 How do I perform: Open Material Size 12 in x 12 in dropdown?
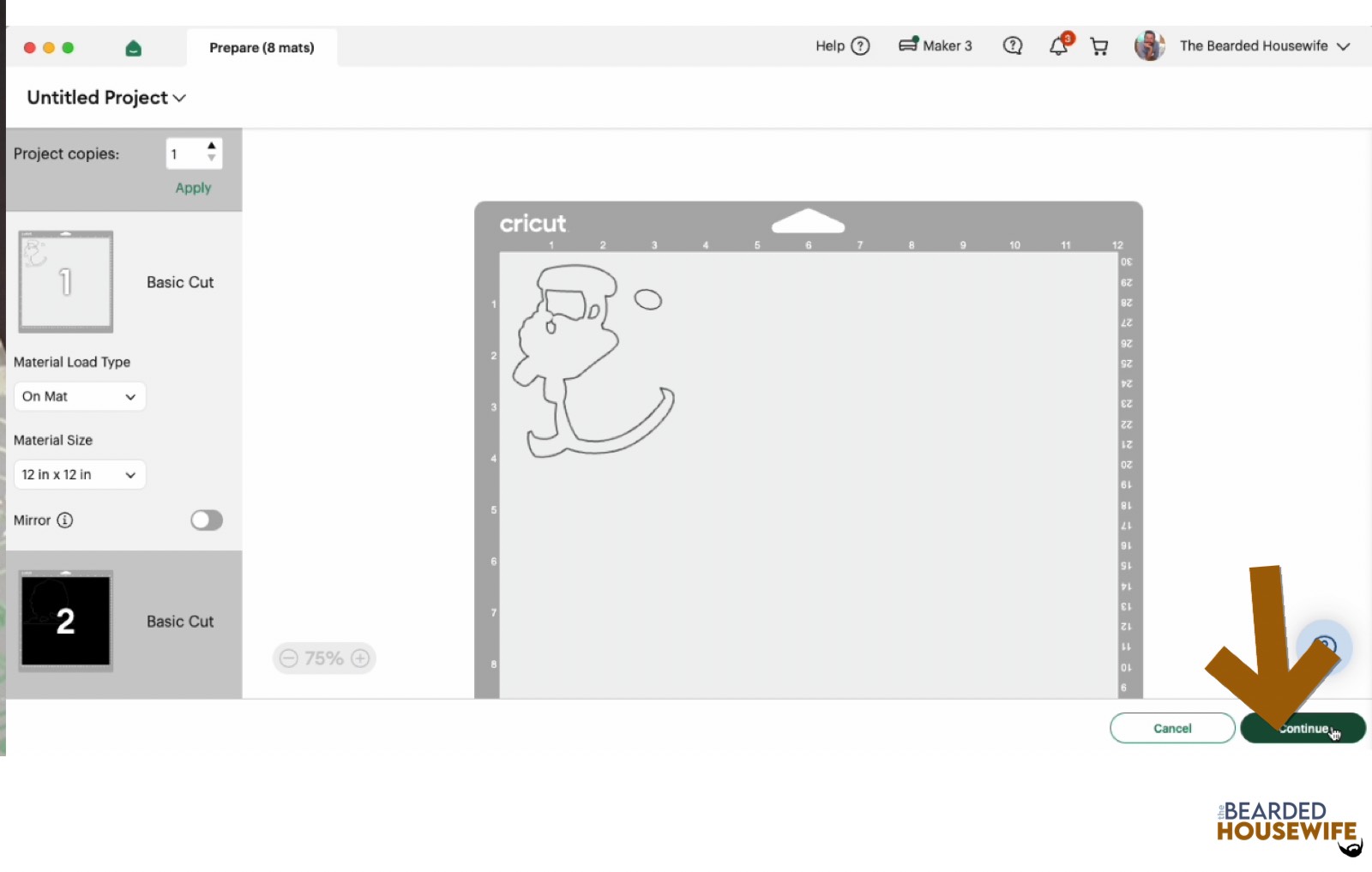tap(80, 474)
